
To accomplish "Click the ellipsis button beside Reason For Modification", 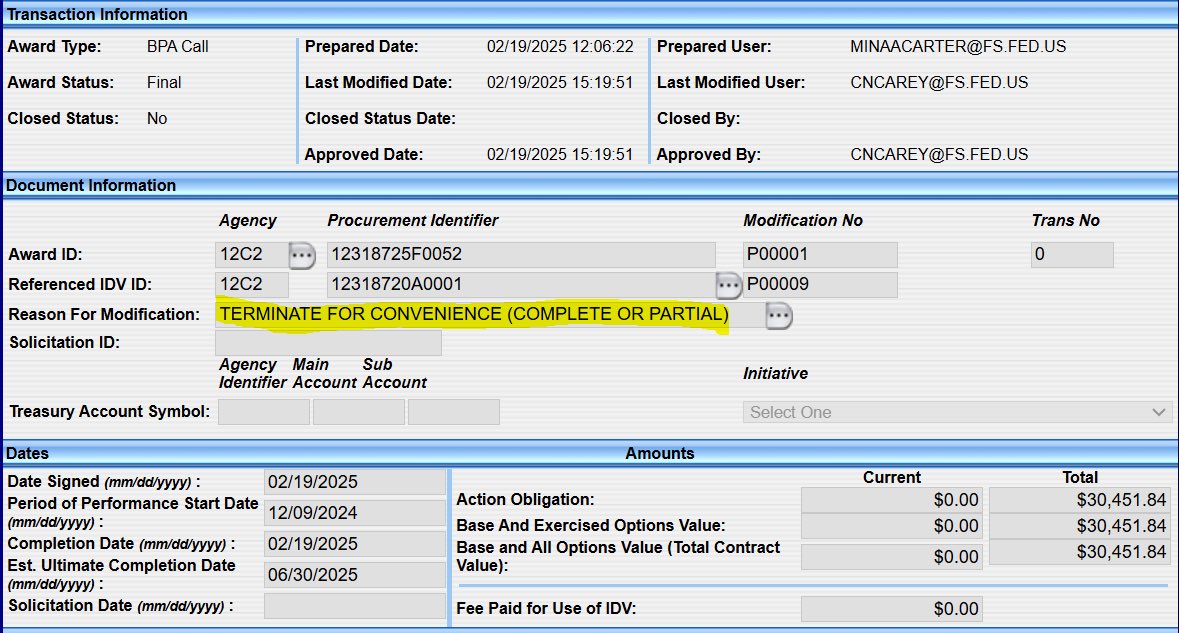I will click(779, 316).
